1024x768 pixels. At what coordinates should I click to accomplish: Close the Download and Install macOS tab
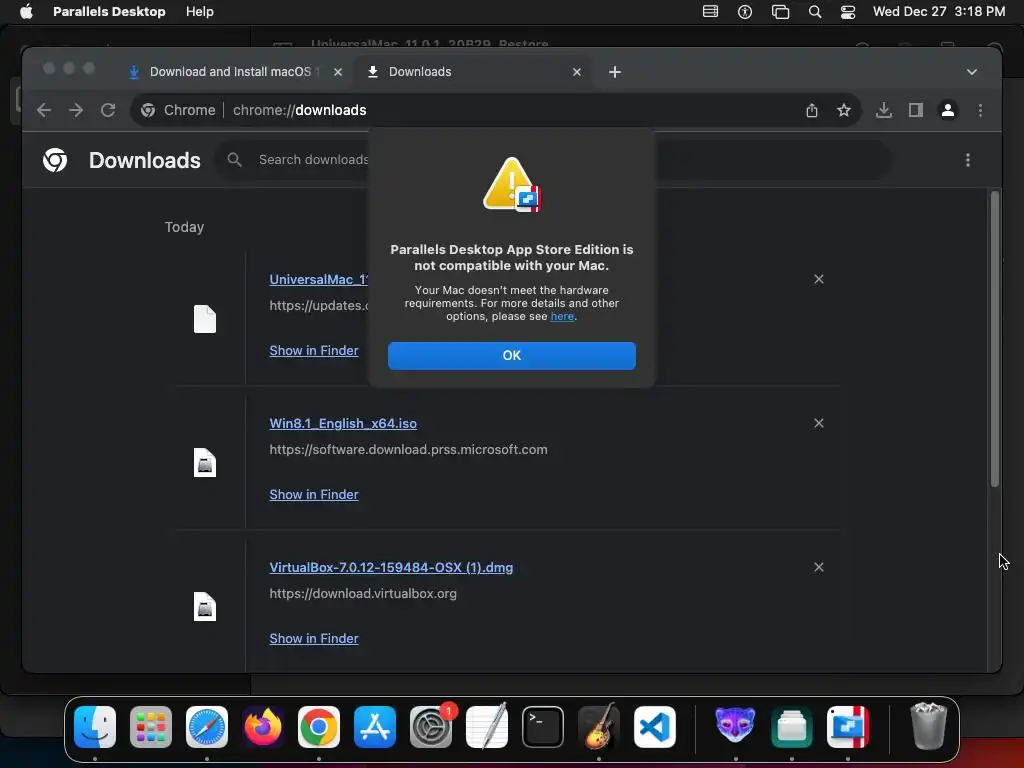(338, 72)
